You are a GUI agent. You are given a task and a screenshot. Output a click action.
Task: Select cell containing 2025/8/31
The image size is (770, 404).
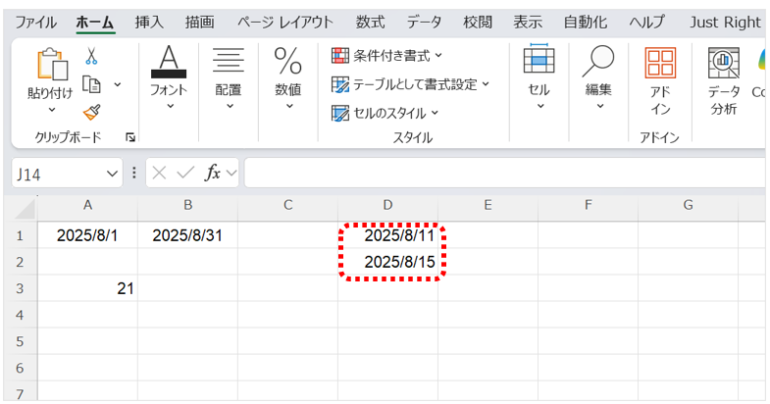click(188, 236)
